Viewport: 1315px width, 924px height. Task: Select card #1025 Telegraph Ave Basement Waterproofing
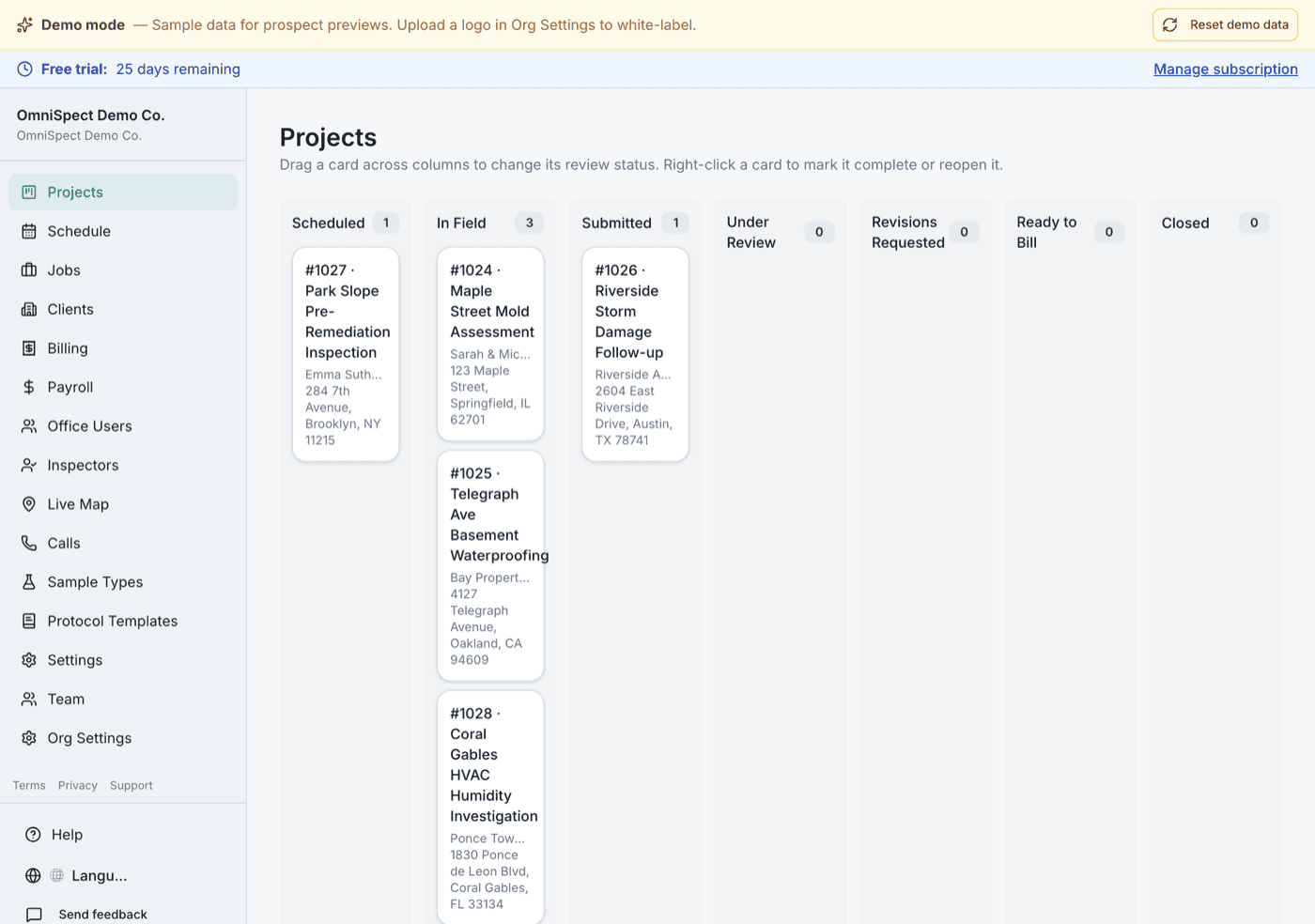coord(490,565)
